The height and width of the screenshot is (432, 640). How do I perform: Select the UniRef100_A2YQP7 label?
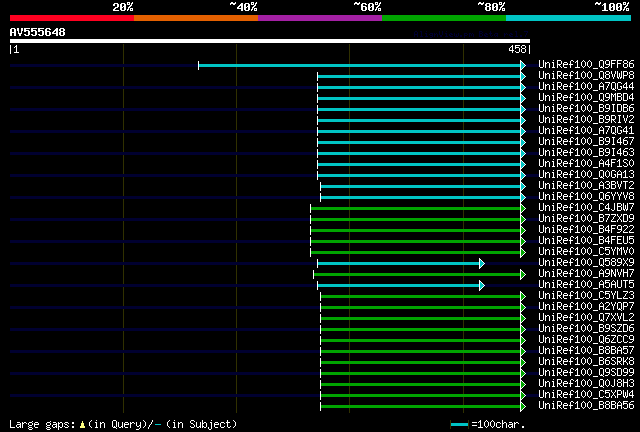586,307
